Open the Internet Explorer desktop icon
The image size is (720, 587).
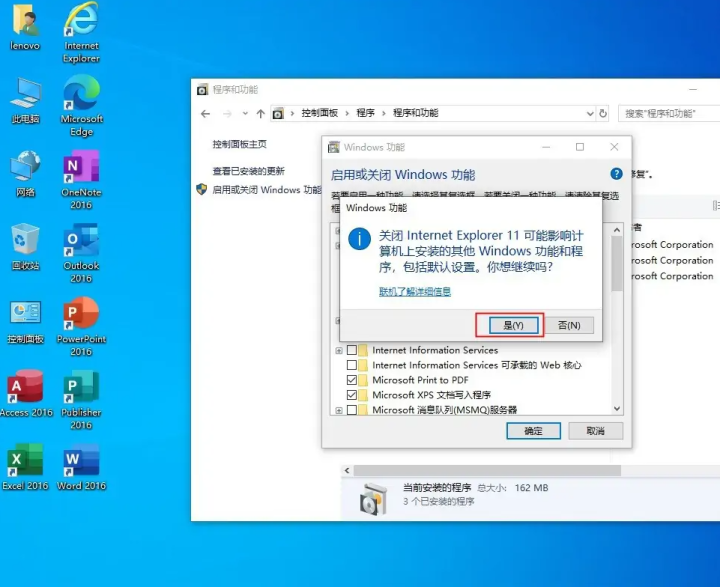click(x=81, y=22)
